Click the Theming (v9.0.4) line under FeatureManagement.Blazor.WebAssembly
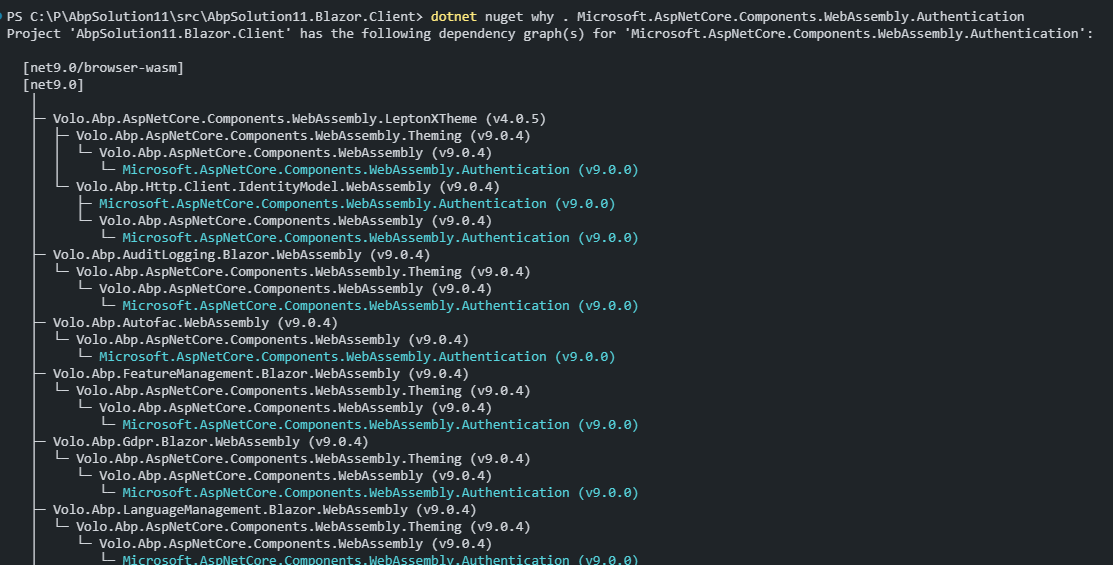The image size is (1113, 565). (303, 390)
